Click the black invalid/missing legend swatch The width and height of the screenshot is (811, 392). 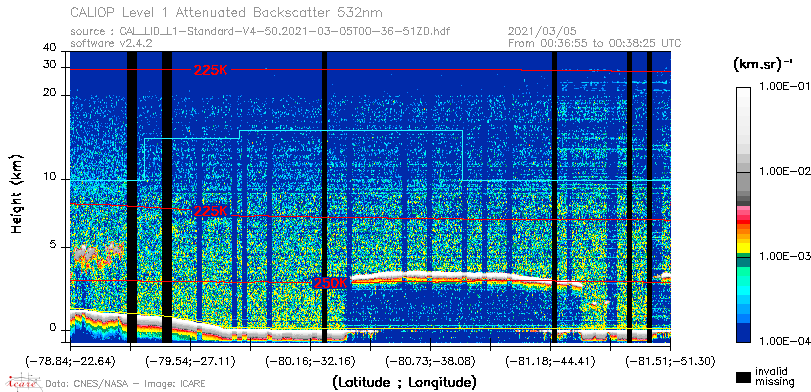743,378
